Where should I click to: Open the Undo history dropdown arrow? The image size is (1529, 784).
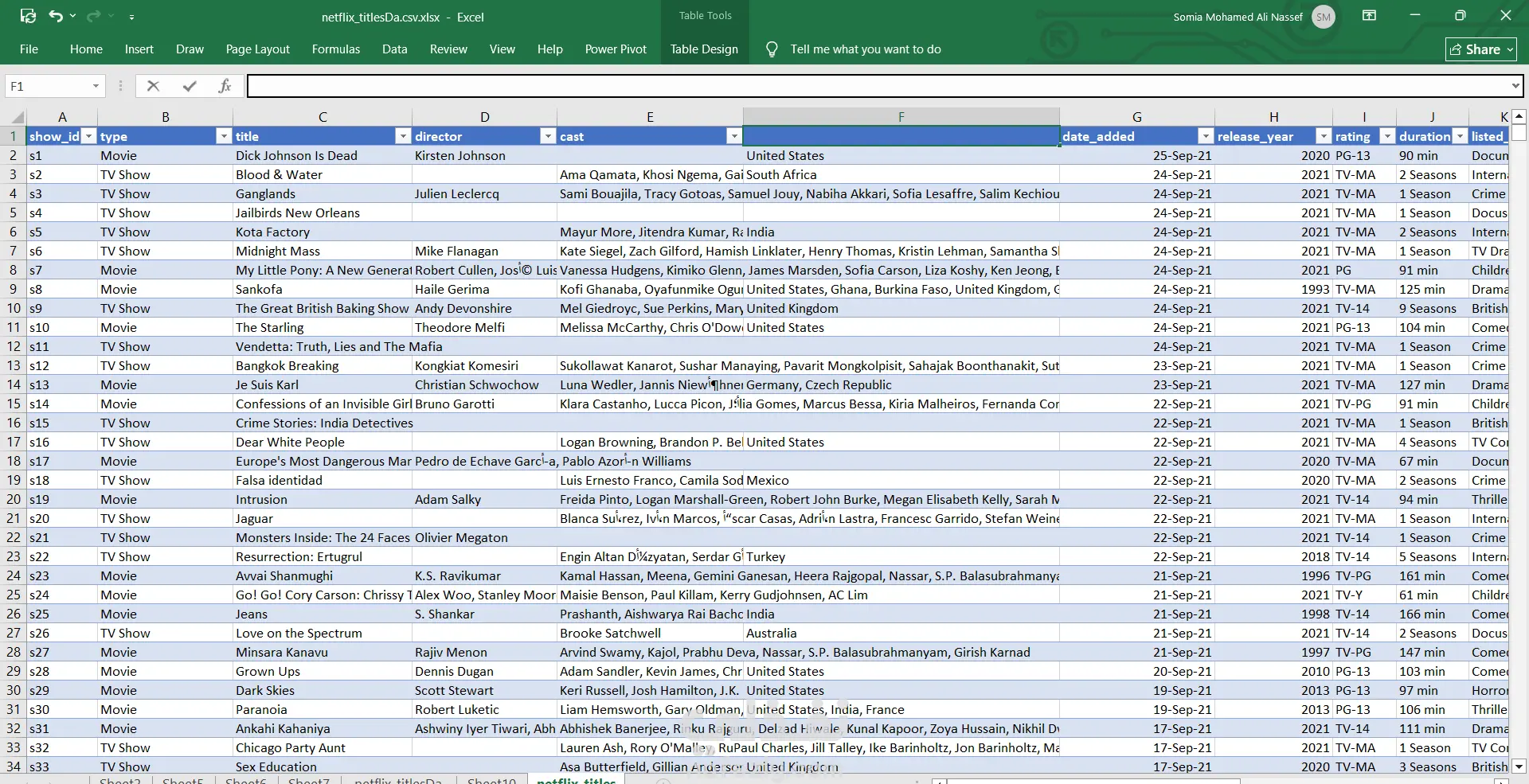coord(73,16)
